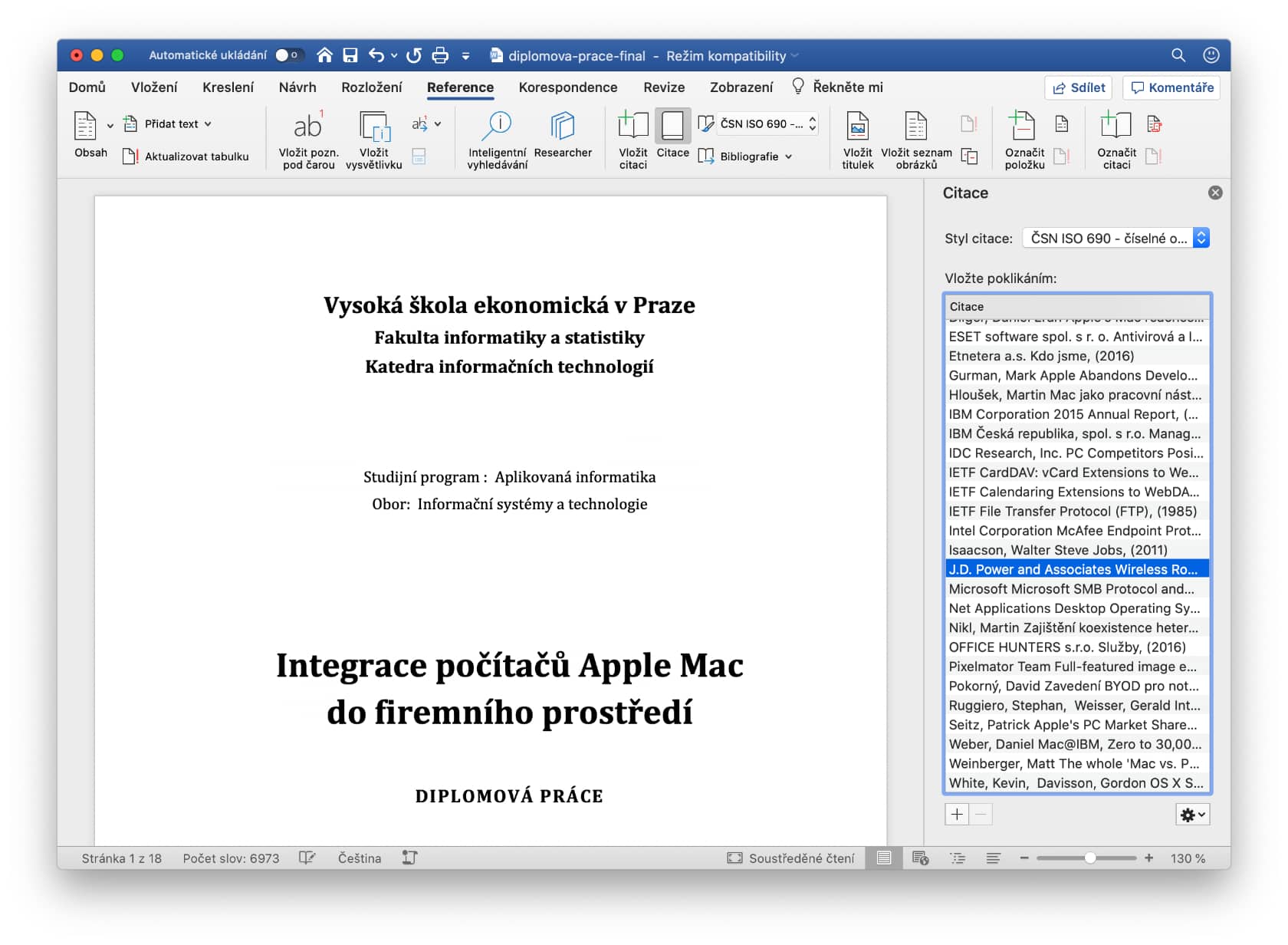Click Označit položku for index
This screenshot has width=1288, height=945.
tap(1024, 140)
